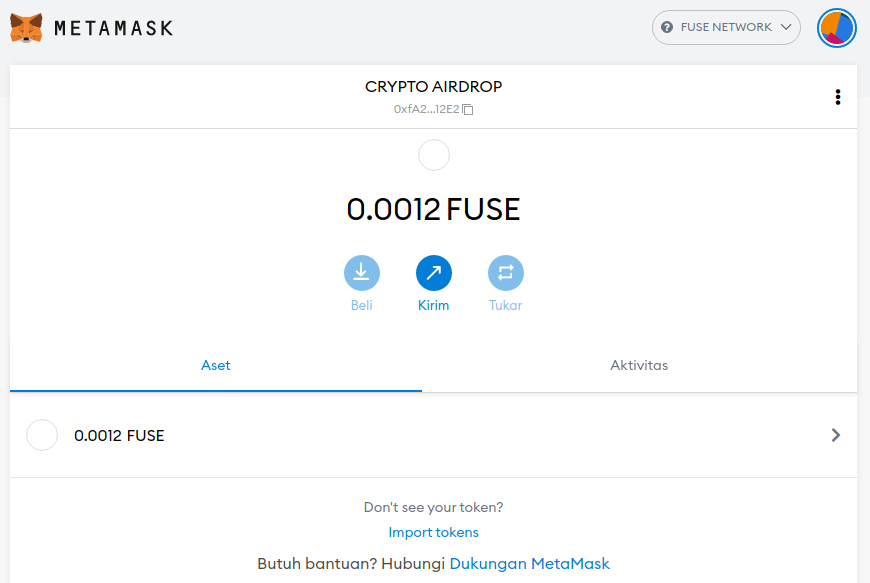Collapse the network menu chevron
The width and height of the screenshot is (870, 583).
[788, 27]
